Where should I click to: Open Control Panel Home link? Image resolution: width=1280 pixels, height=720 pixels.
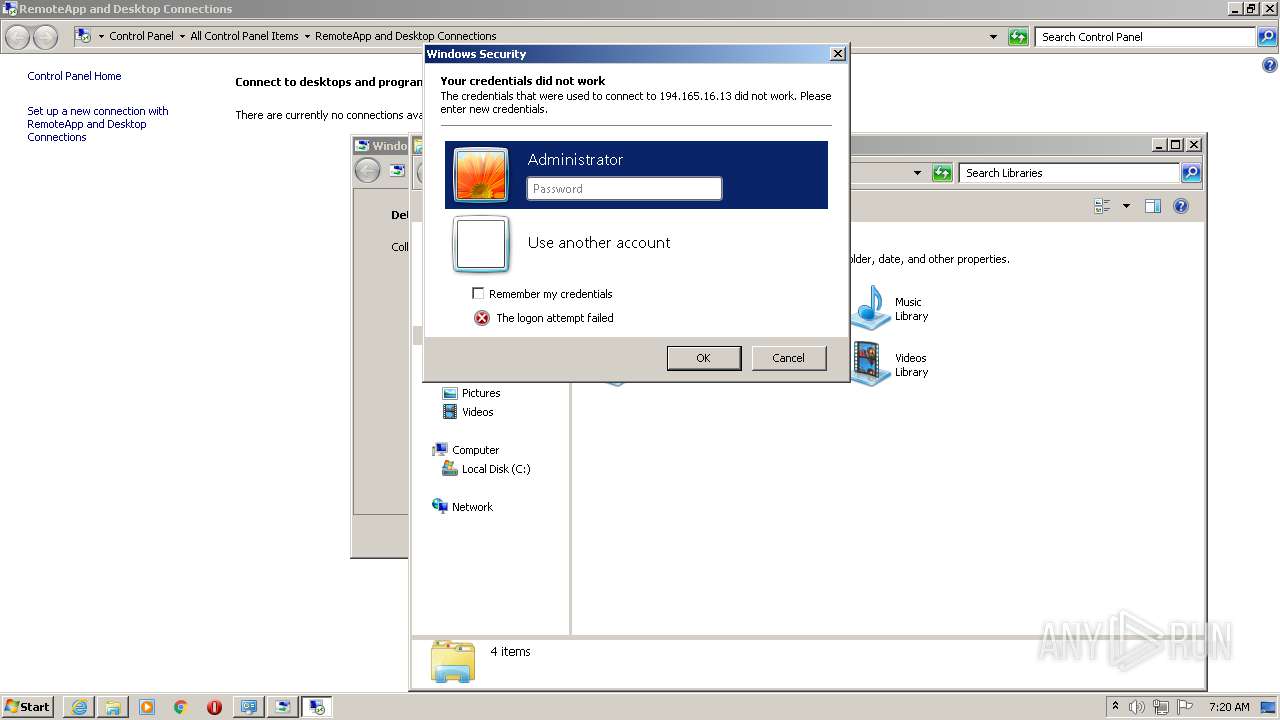pos(74,76)
